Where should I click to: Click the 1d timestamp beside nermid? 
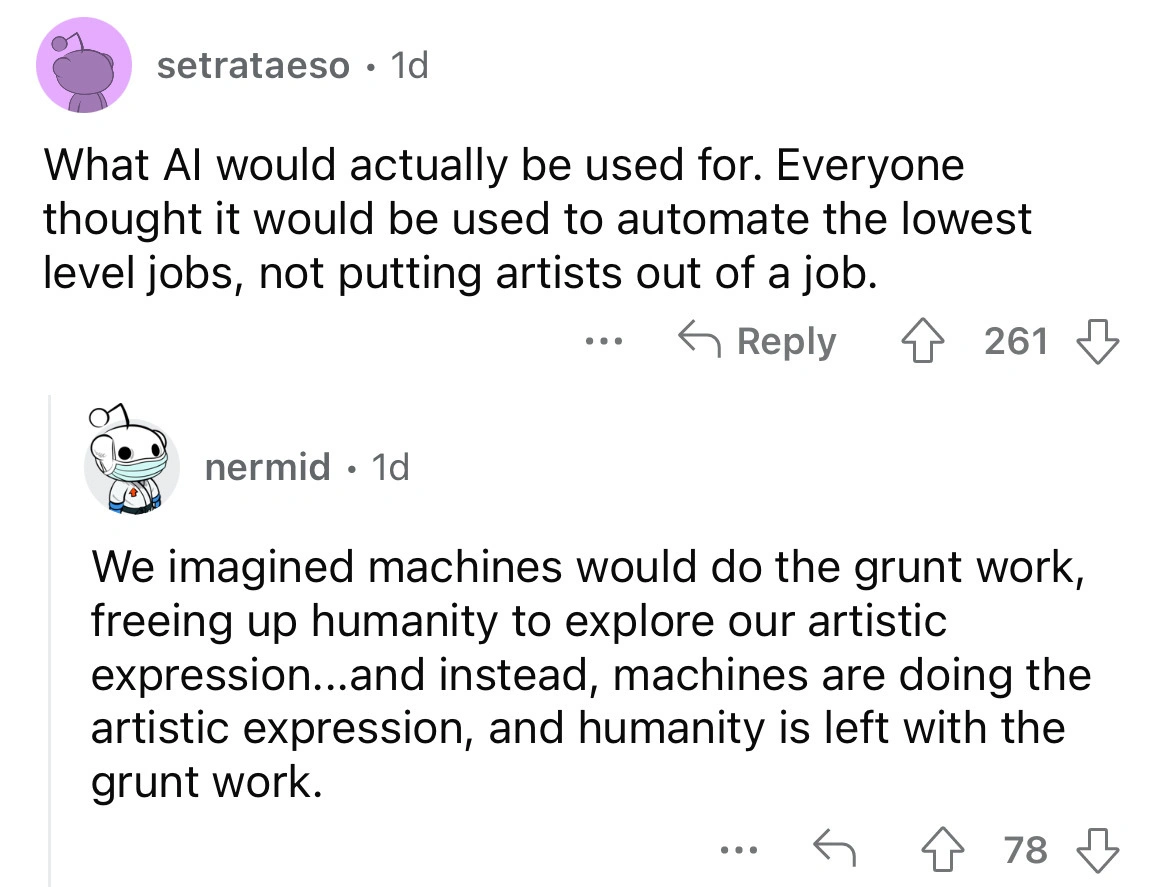click(389, 466)
